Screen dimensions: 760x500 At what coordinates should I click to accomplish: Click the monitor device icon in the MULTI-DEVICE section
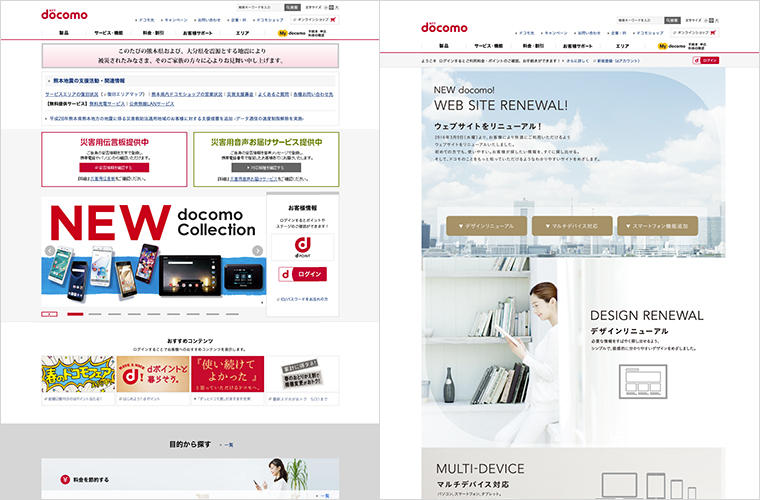619,485
